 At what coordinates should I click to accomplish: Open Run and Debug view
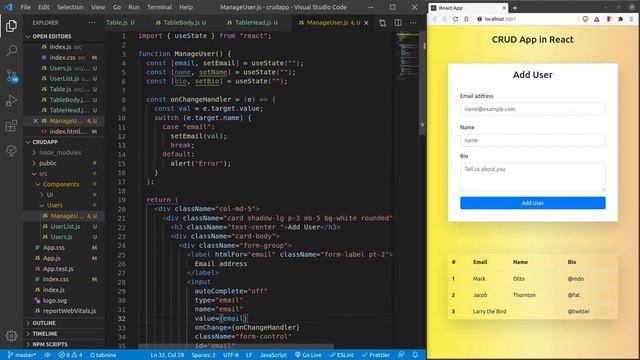11,100
